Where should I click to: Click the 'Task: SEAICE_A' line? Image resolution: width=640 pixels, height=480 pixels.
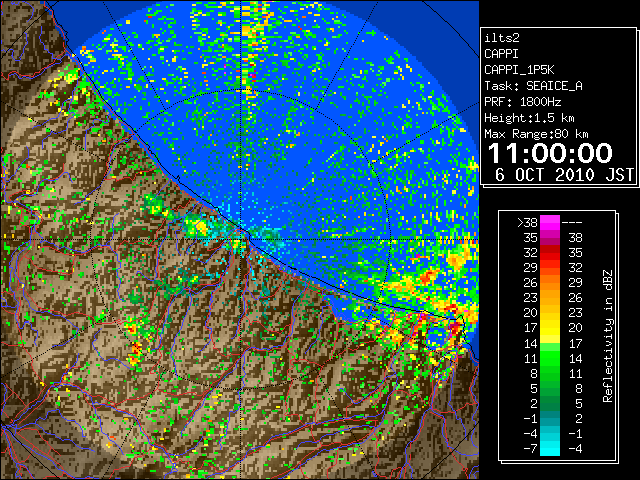[533, 86]
